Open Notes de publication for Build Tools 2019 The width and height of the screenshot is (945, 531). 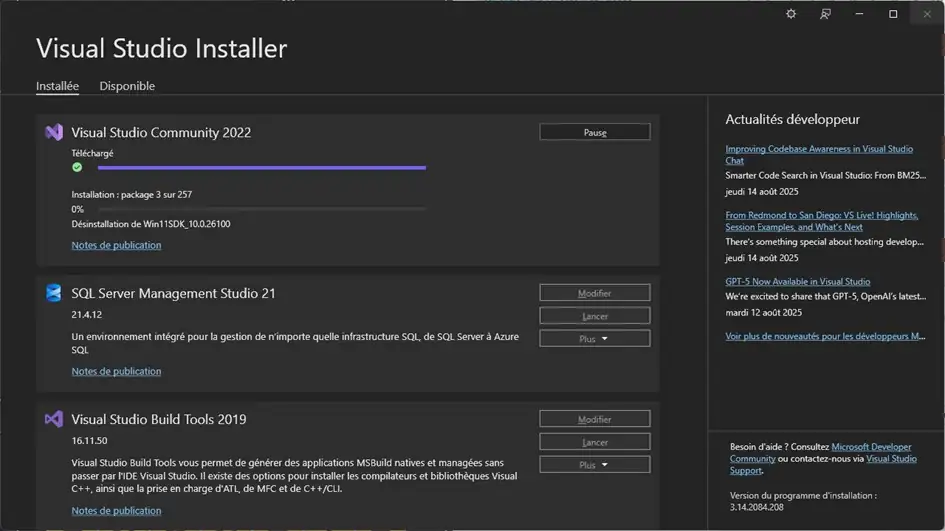[x=116, y=511]
